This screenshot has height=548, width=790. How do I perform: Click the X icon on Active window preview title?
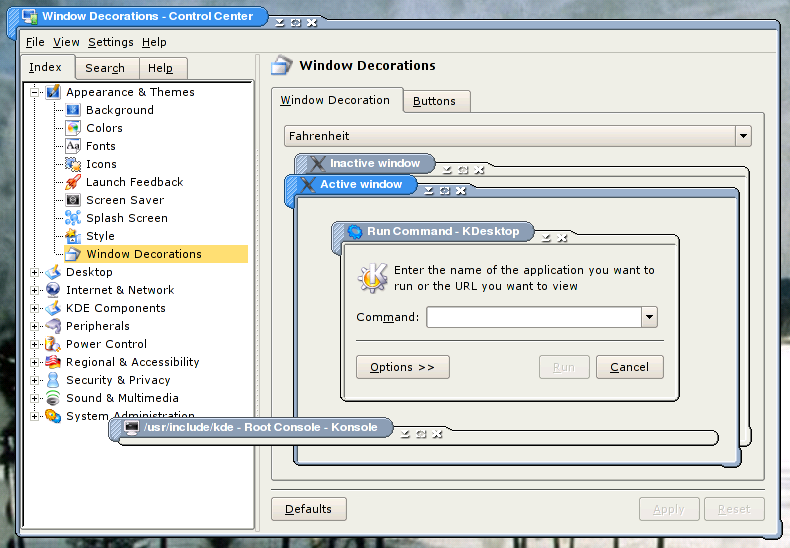308,184
